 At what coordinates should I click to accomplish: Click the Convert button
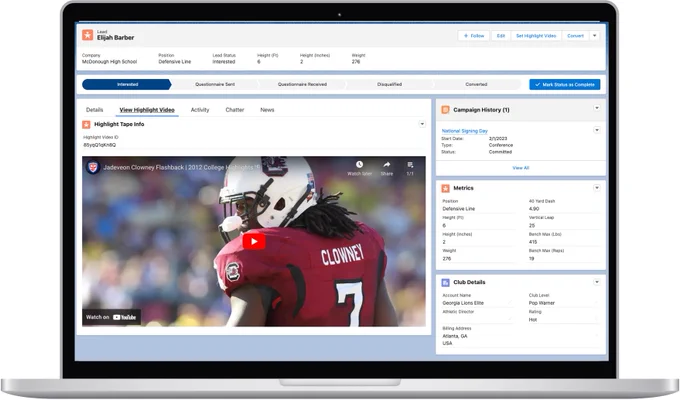tap(575, 36)
